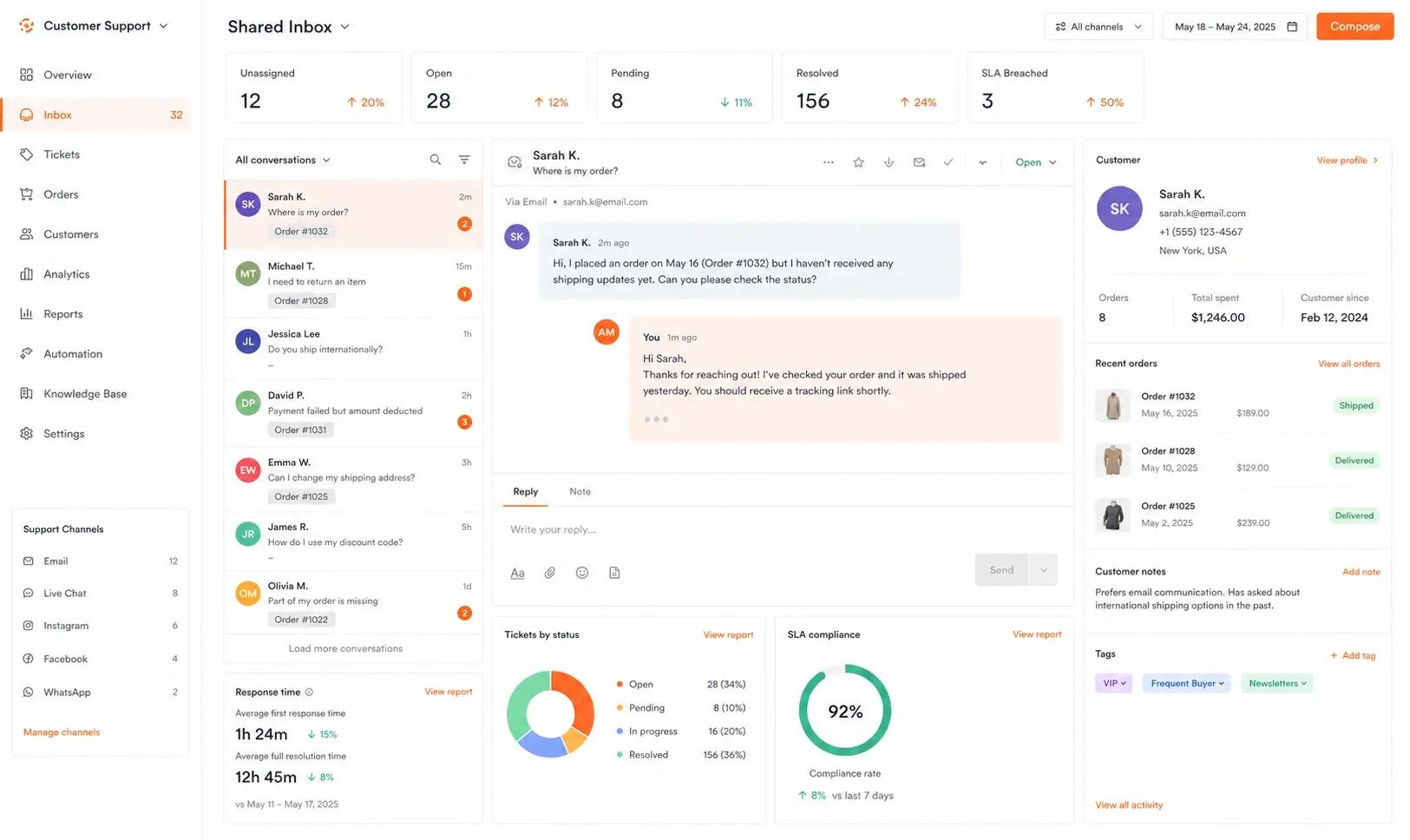Click the Analytics chart icon in sidebar
Image resolution: width=1410 pixels, height=840 pixels.
27,274
